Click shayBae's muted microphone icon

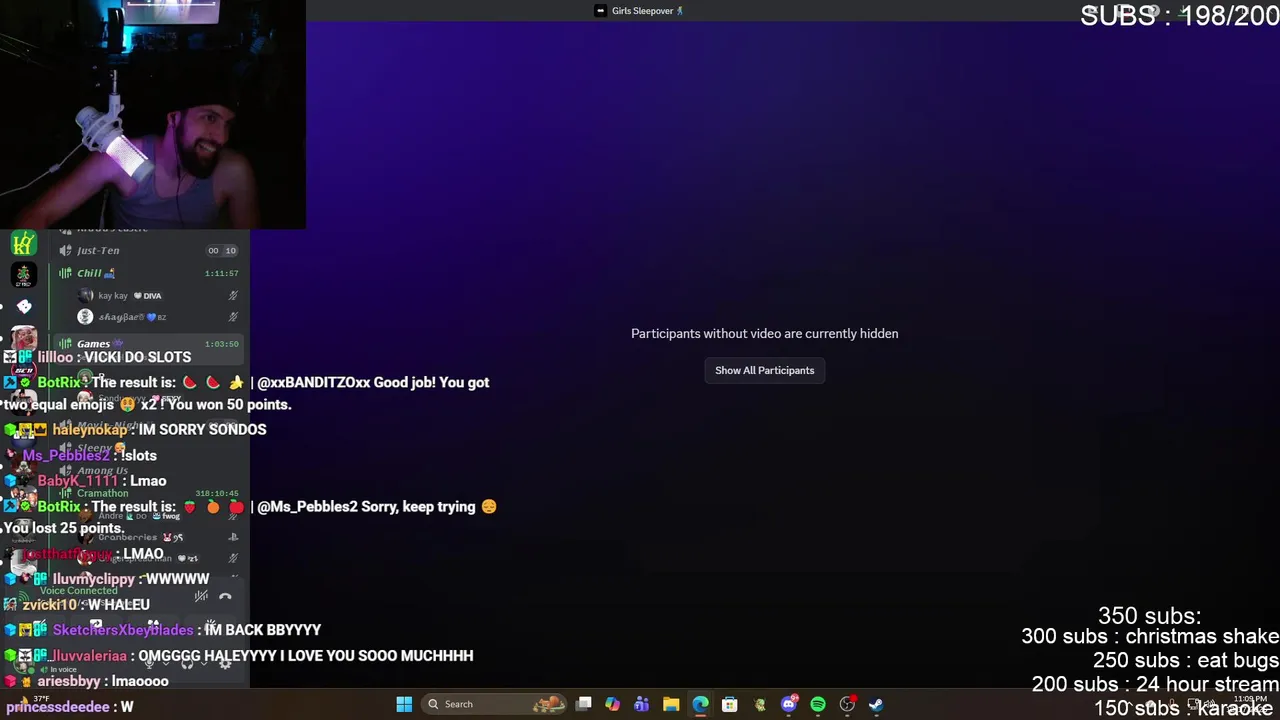[233, 317]
